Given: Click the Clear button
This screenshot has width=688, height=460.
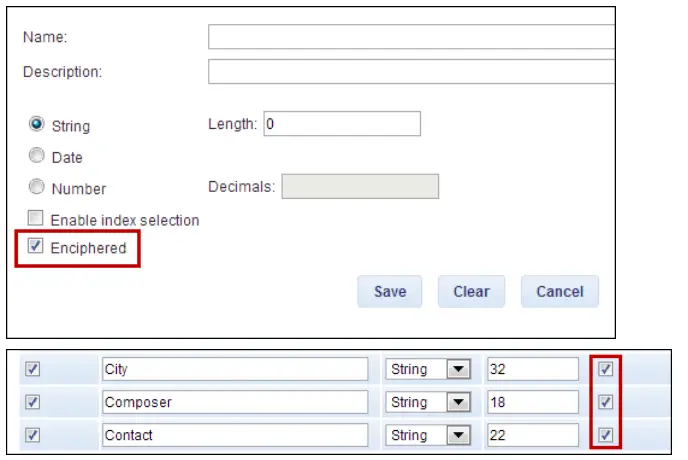Looking at the screenshot, I should coord(471,292).
